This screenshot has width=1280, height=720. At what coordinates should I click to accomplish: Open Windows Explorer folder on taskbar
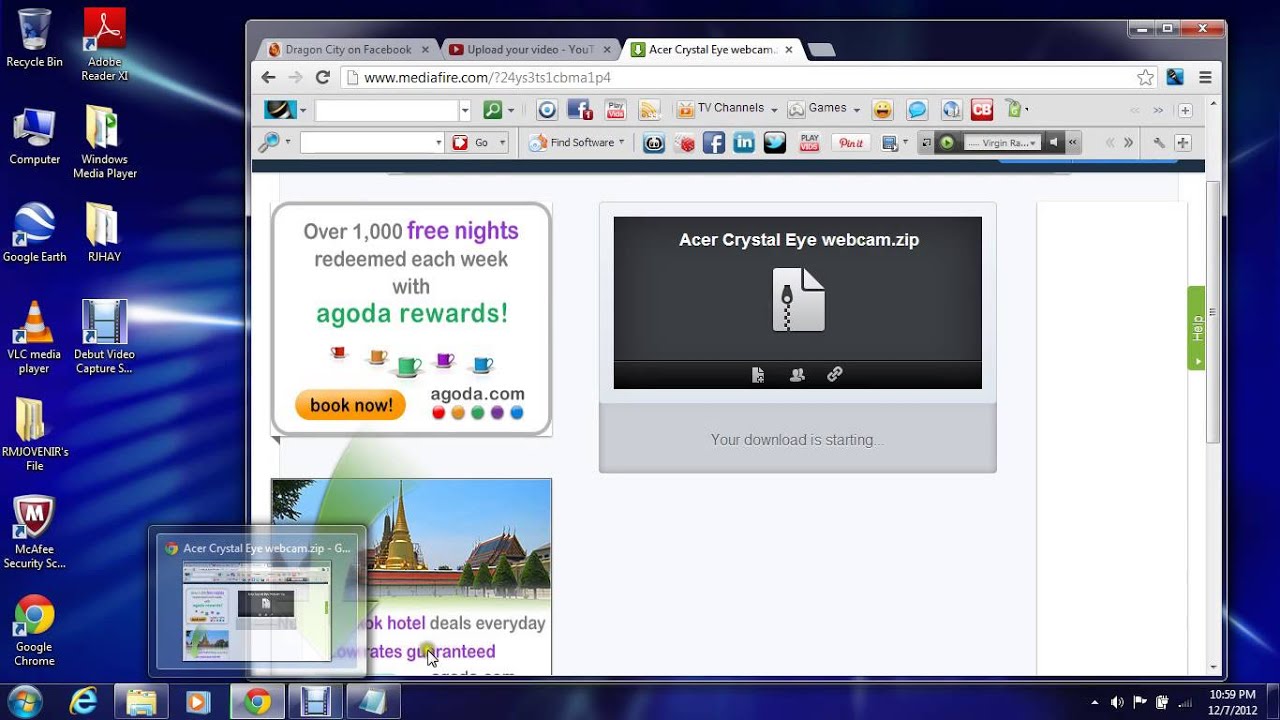[x=141, y=701]
